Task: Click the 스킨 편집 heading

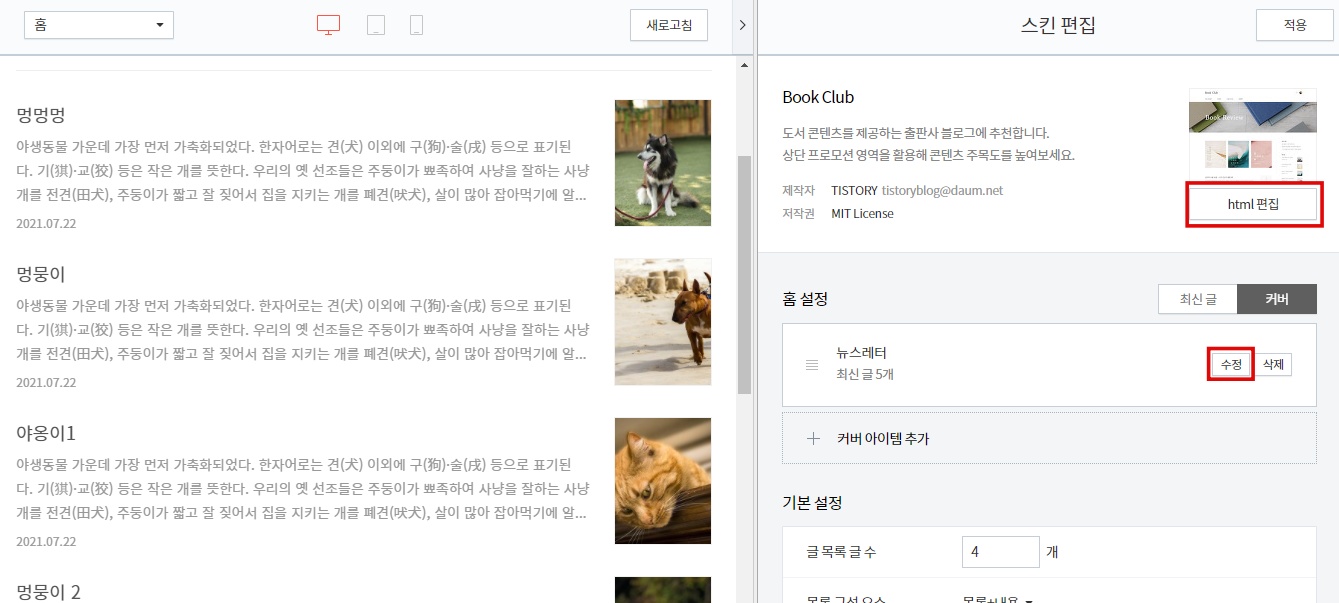Action: pos(1058,25)
